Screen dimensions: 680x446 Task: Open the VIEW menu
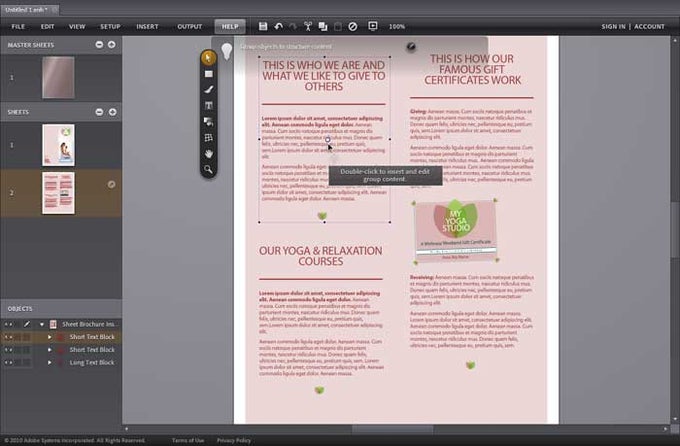point(77,26)
